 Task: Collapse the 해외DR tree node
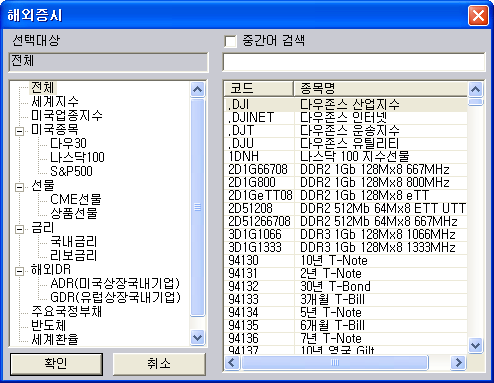(x=19, y=271)
